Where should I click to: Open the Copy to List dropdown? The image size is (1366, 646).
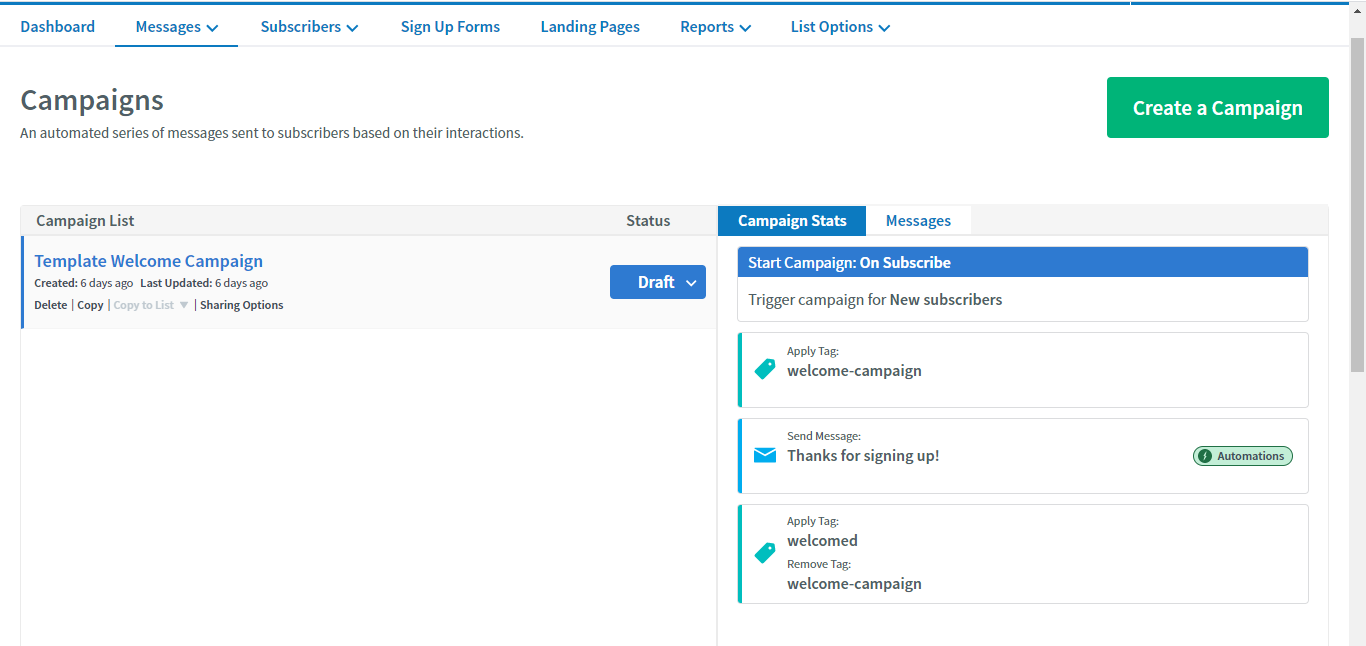(151, 305)
